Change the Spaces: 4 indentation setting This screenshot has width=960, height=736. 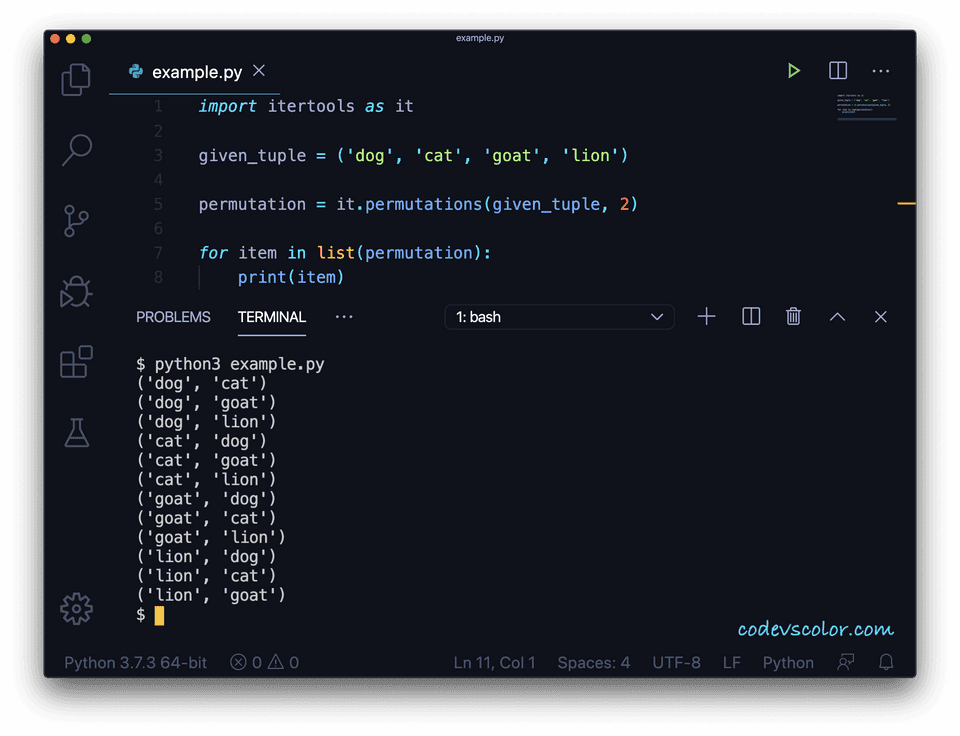coord(593,662)
